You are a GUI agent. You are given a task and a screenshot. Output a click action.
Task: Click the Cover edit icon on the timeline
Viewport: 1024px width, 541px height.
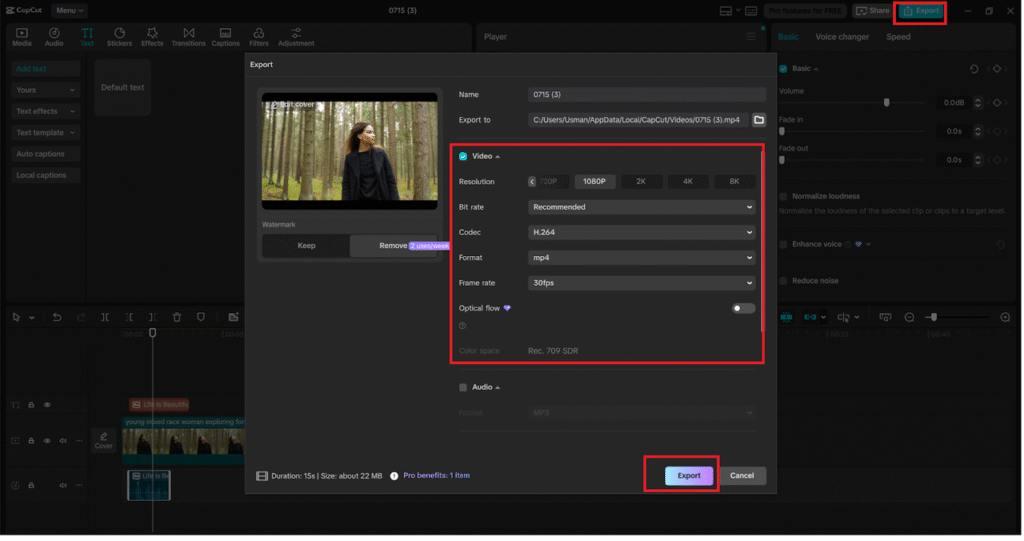pos(104,440)
